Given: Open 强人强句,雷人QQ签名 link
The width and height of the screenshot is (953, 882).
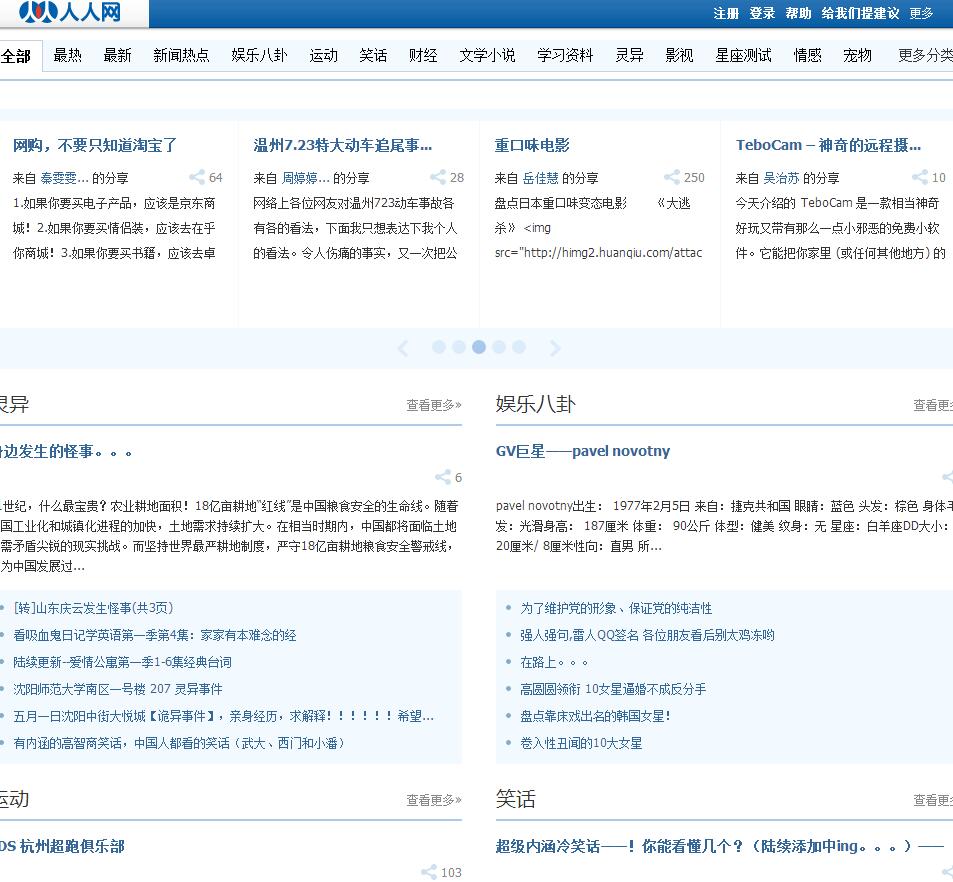Looking at the screenshot, I should click(x=647, y=635).
